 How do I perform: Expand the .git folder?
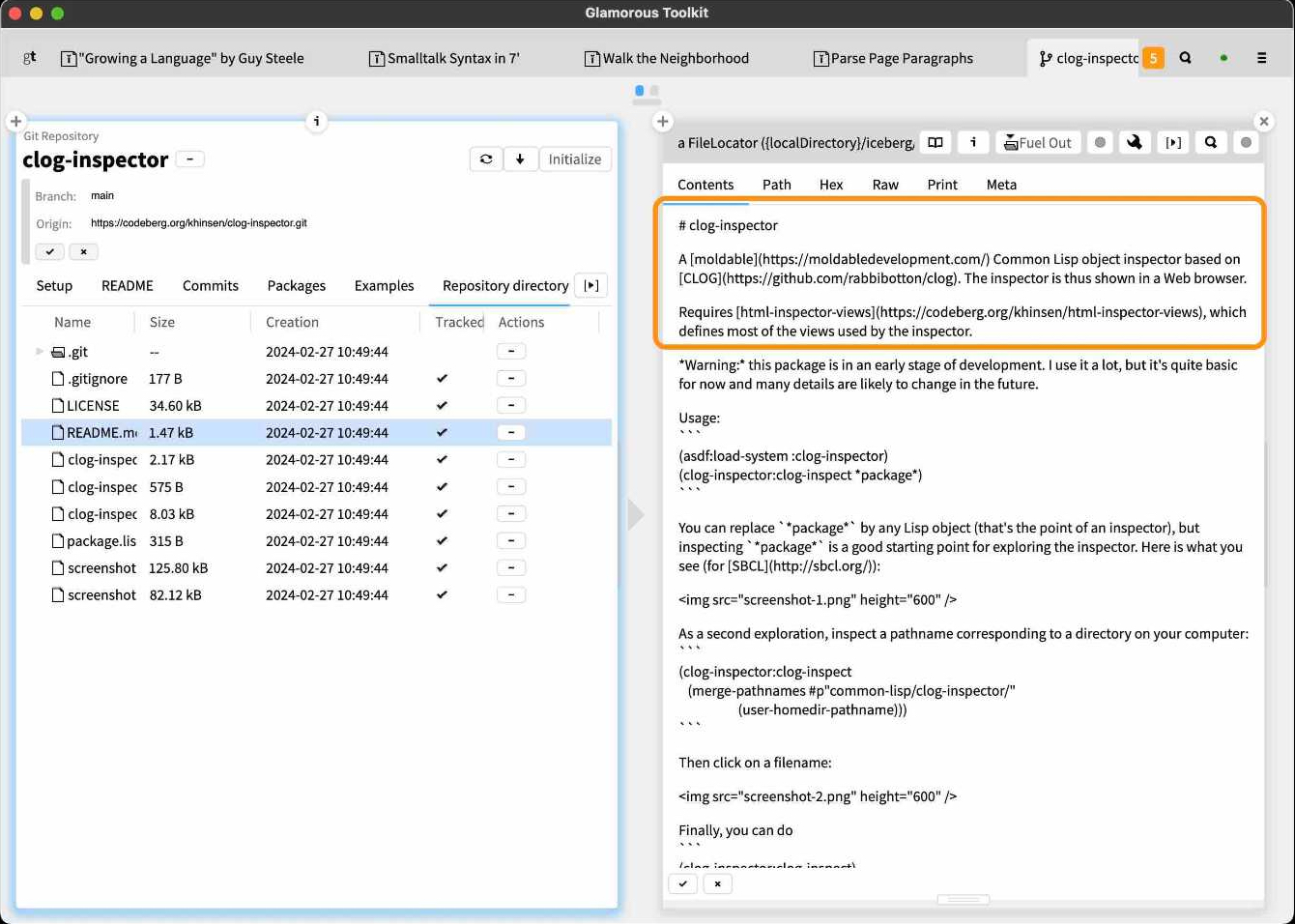click(40, 352)
